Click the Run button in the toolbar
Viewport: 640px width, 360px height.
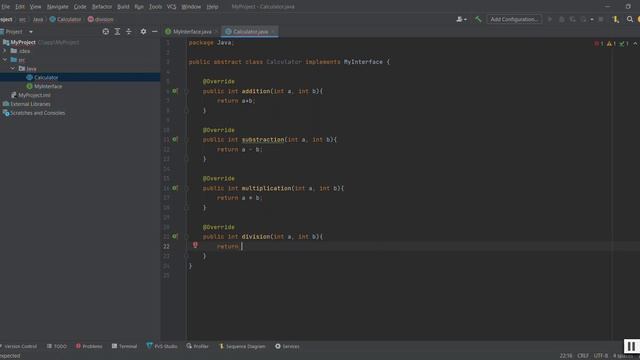(550, 19)
